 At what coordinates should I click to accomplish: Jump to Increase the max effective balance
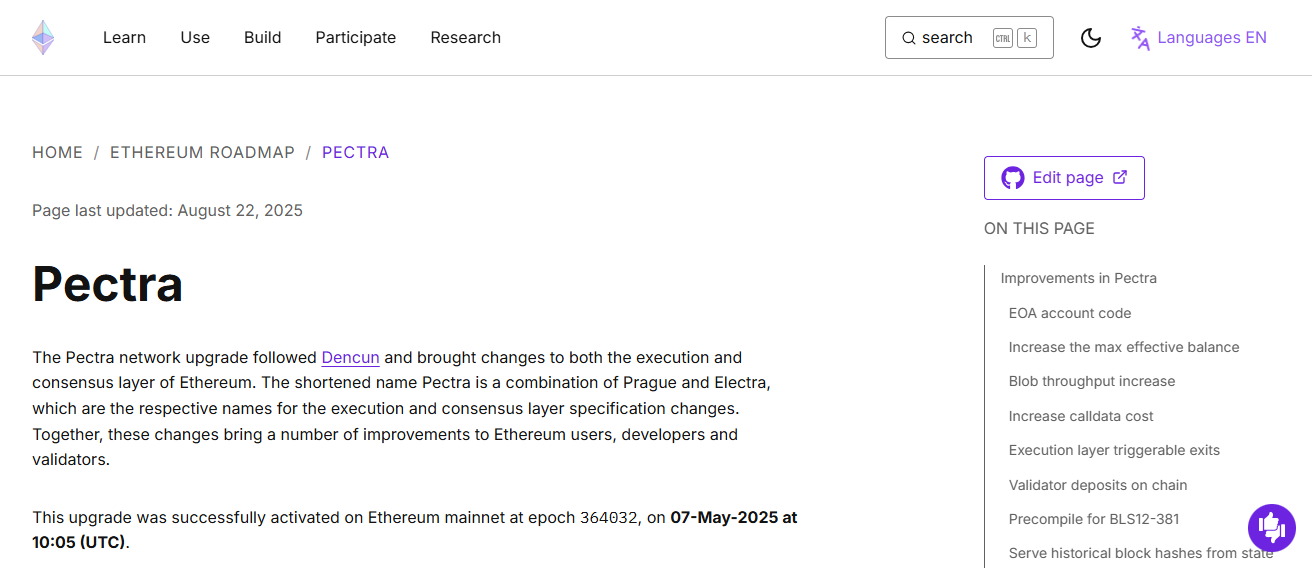1124,347
